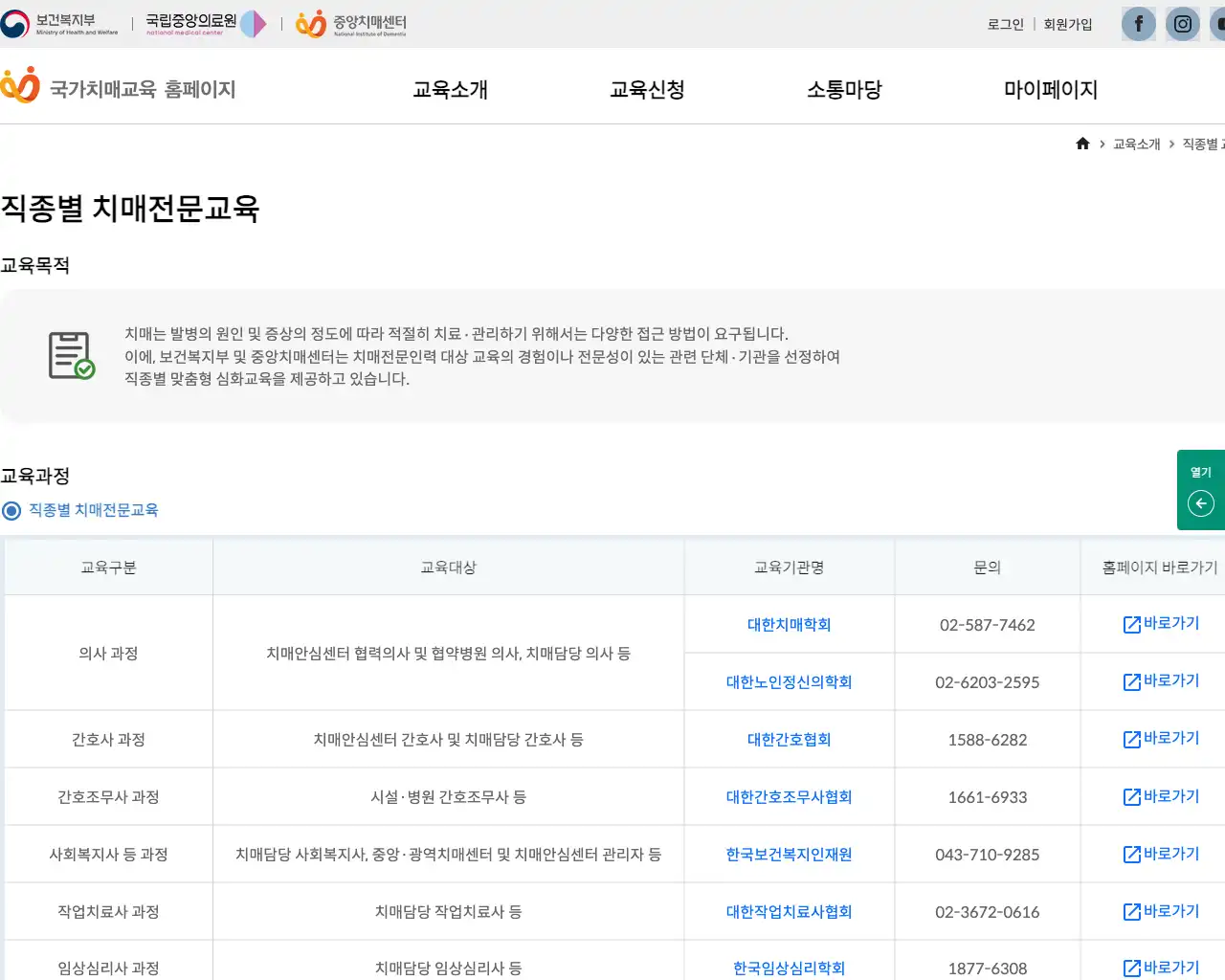Open the 대한간호조무사협회 link
This screenshot has width=1225, height=980.
tap(789, 797)
